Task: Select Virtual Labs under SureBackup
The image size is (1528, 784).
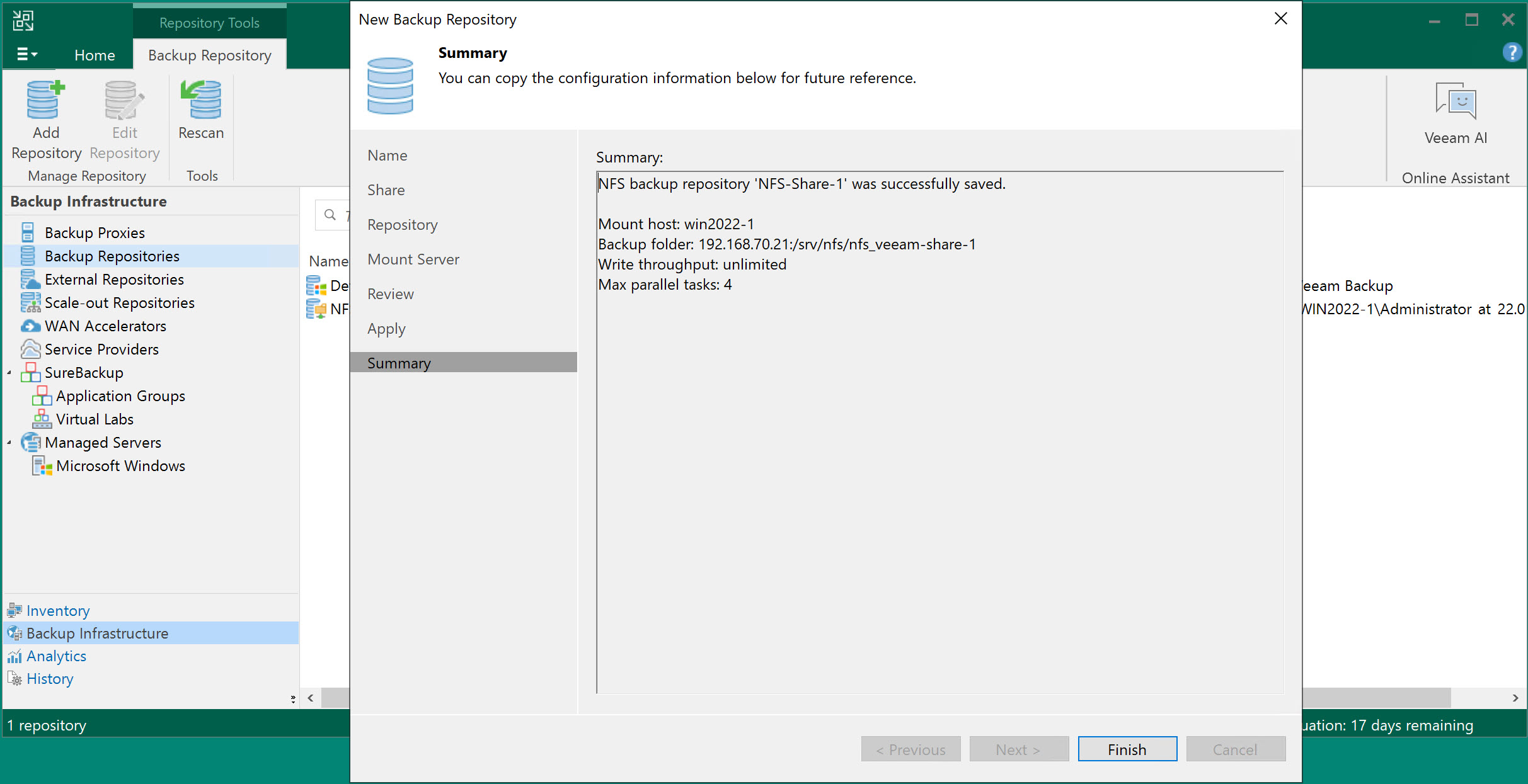Action: pyautogui.click(x=95, y=419)
